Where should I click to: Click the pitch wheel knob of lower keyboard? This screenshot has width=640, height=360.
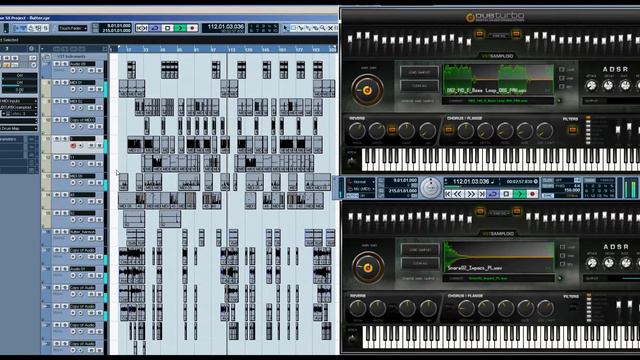pos(352,339)
